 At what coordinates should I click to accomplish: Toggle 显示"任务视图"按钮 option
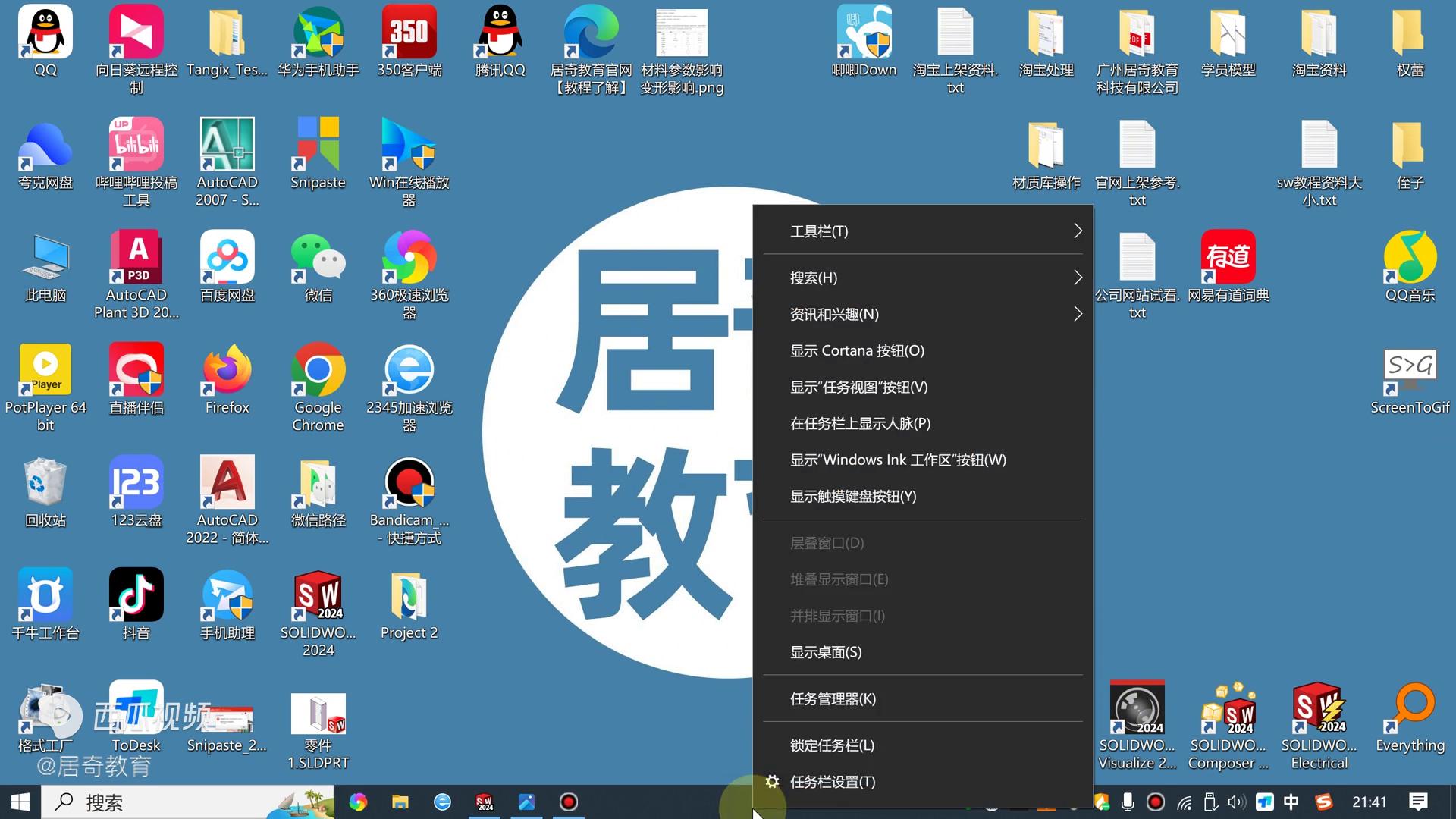point(858,388)
